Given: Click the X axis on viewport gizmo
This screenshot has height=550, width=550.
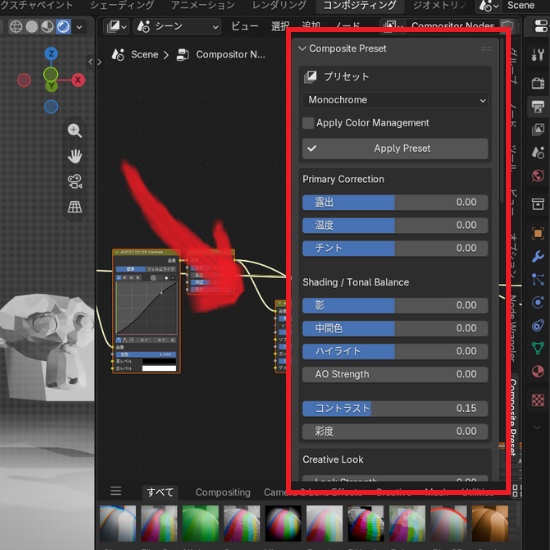Looking at the screenshot, I should click(78, 80).
